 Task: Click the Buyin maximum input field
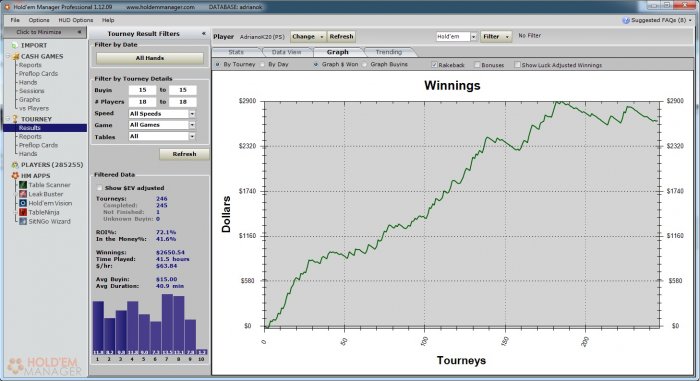pos(183,90)
